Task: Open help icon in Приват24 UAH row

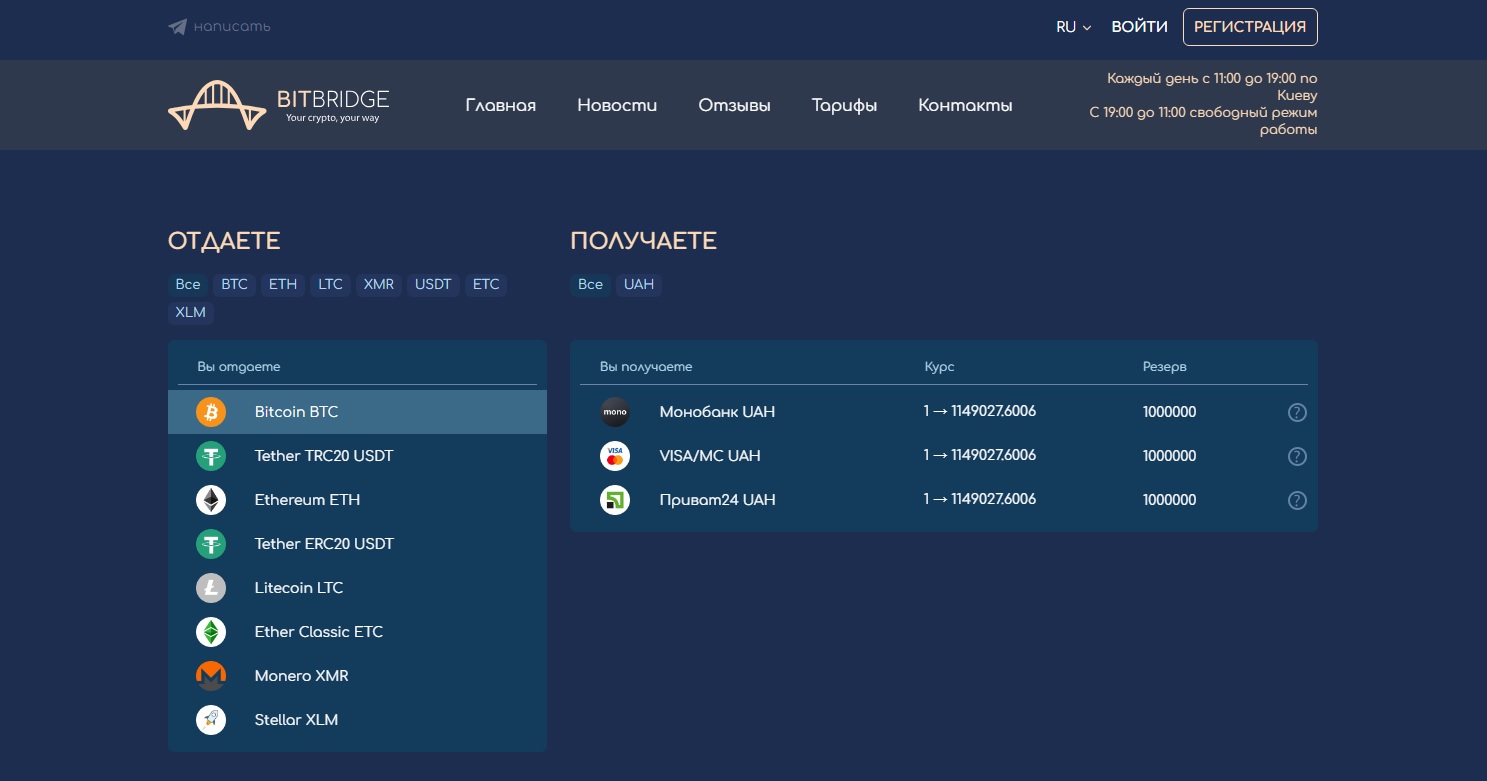Action: click(1297, 501)
